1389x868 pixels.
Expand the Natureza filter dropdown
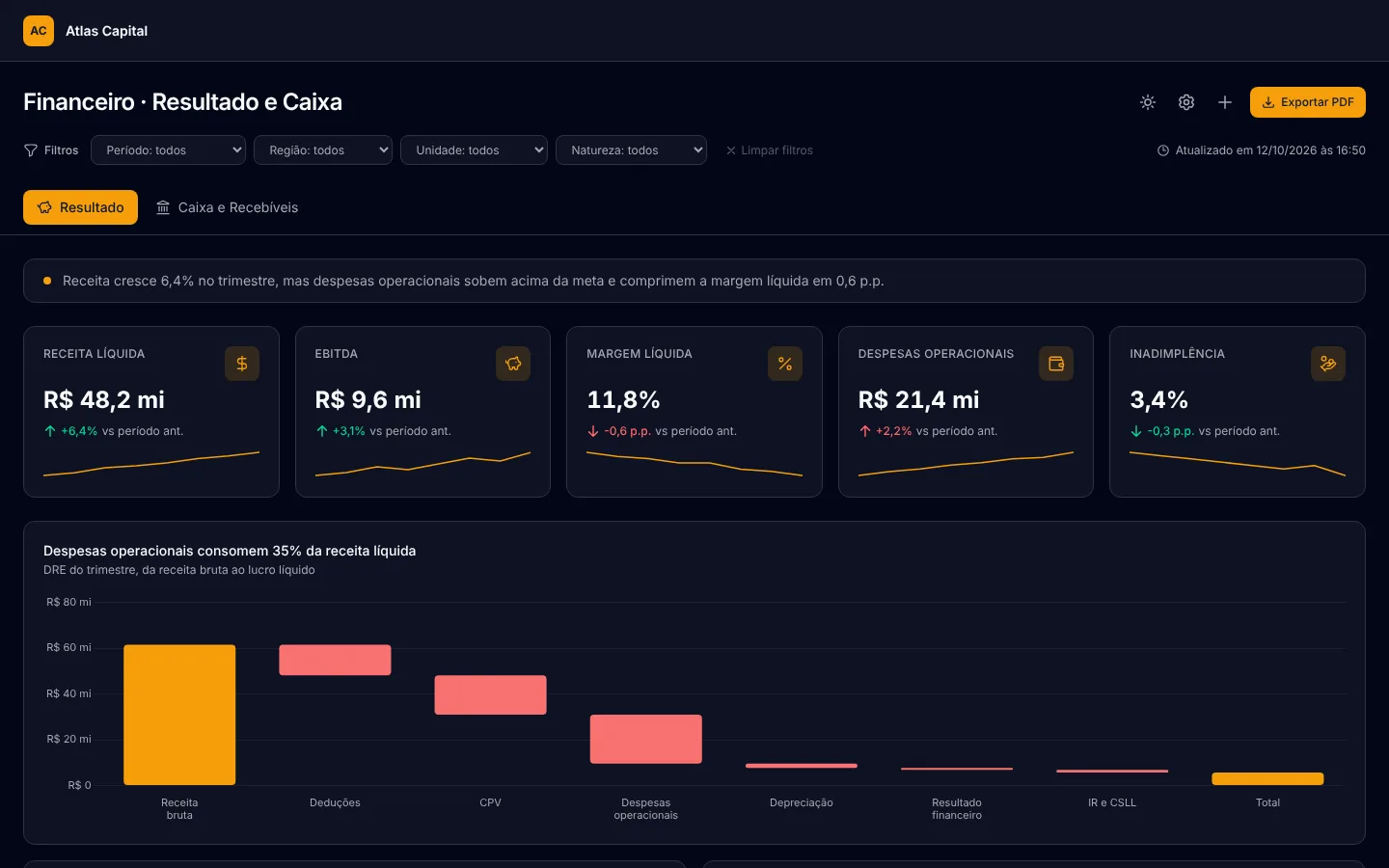(x=631, y=150)
